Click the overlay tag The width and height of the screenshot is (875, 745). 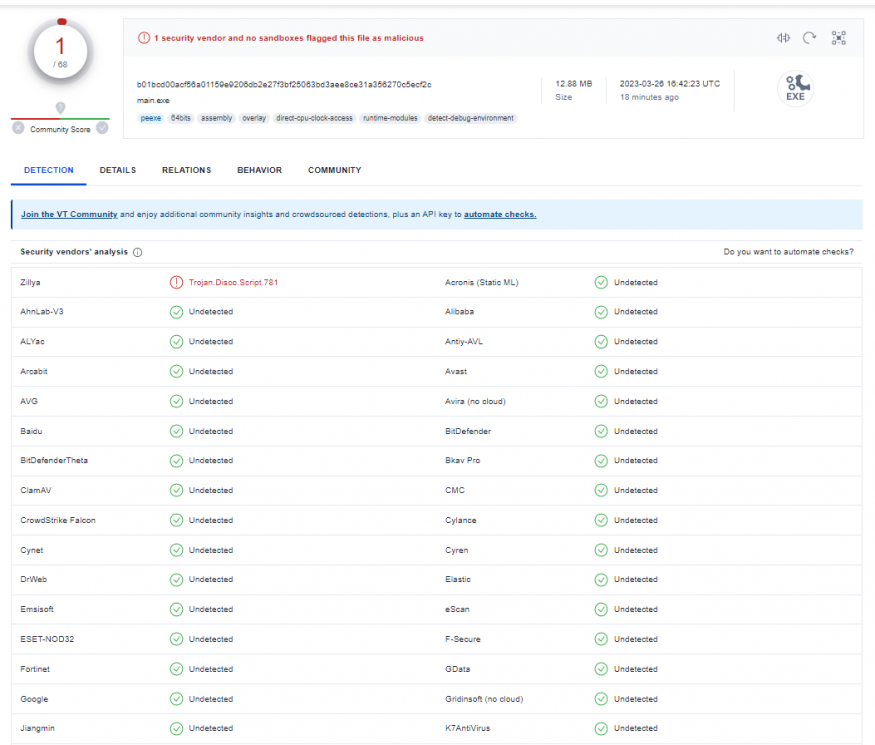pos(254,118)
